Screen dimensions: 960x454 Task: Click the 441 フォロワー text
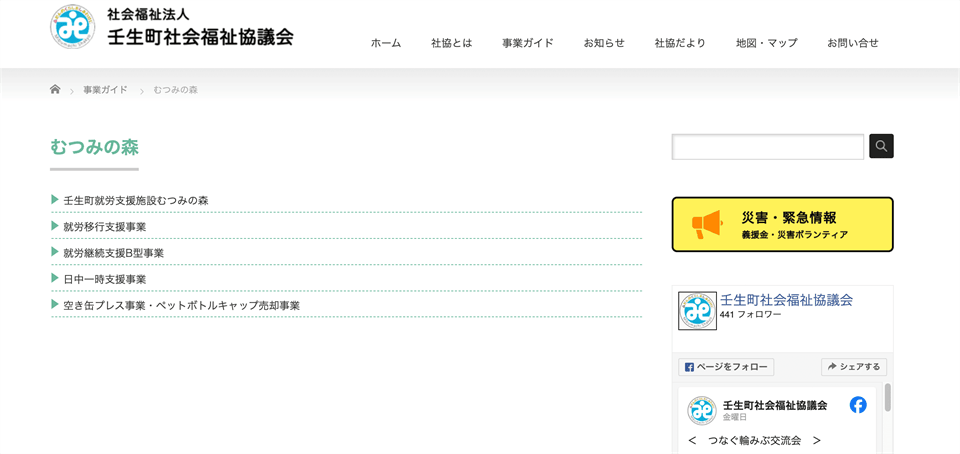pyautogui.click(x=751, y=314)
